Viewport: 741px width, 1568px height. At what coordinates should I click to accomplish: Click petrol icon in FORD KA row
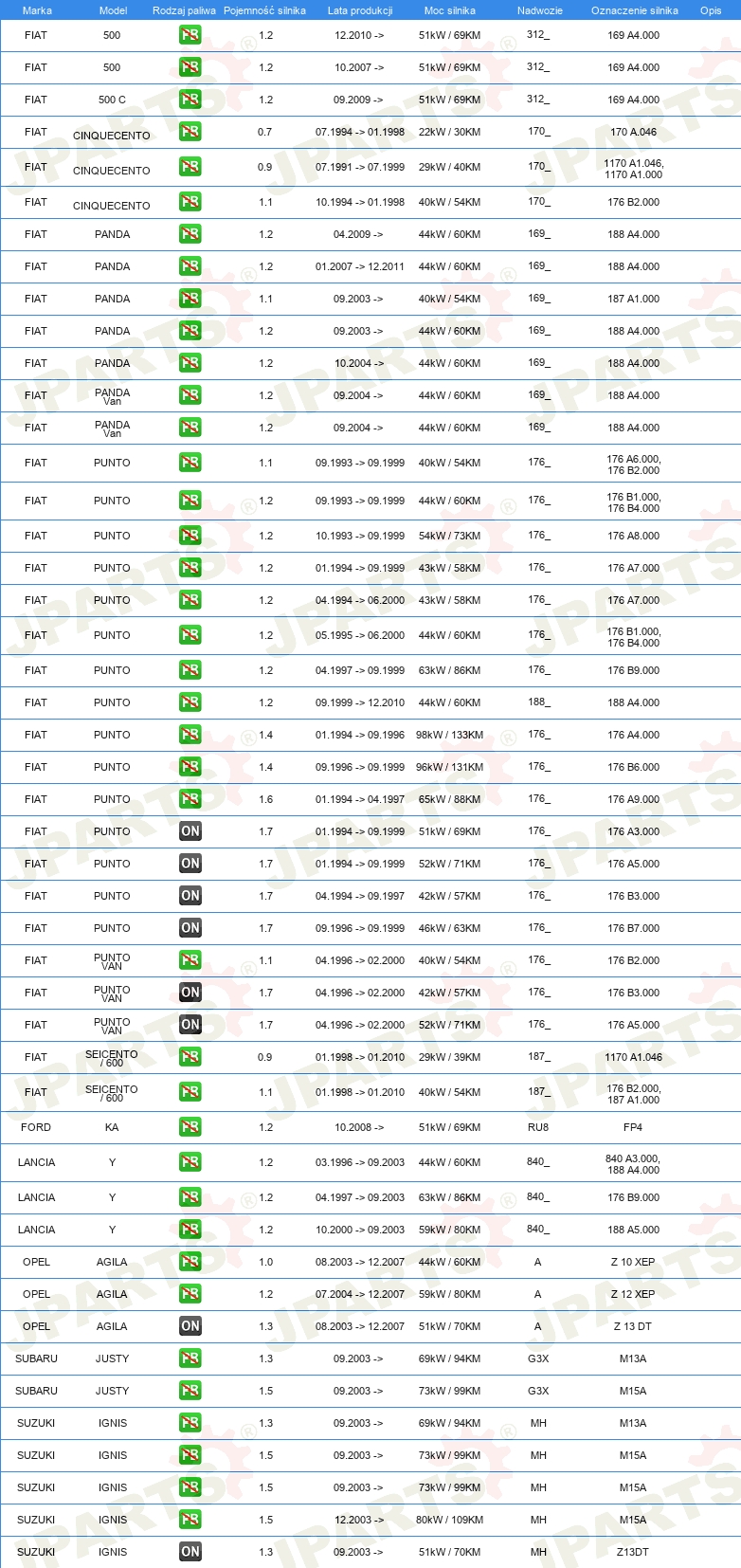click(x=190, y=1127)
